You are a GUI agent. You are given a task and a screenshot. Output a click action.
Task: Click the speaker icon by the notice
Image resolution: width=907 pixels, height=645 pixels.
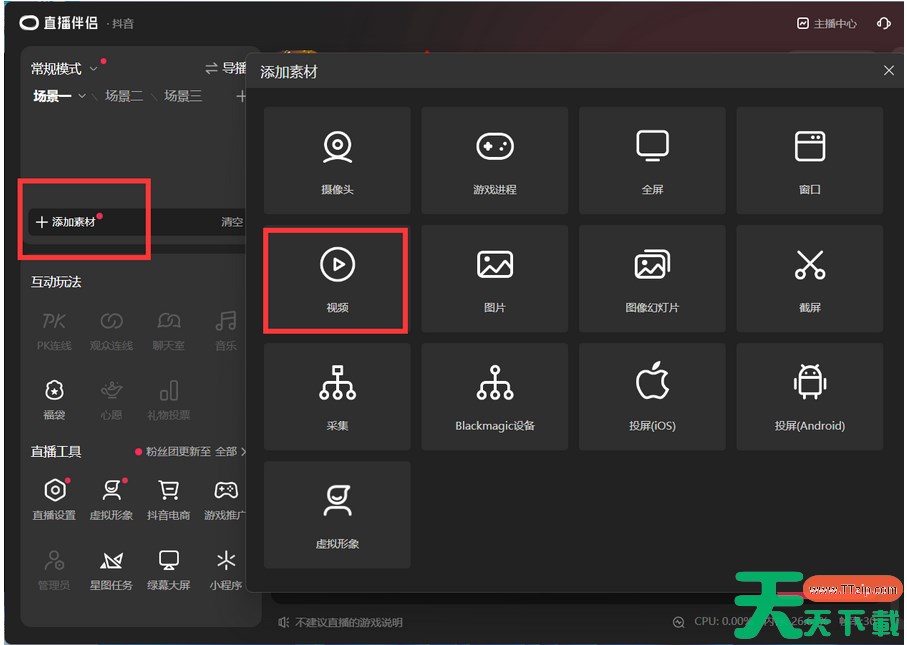point(283,622)
